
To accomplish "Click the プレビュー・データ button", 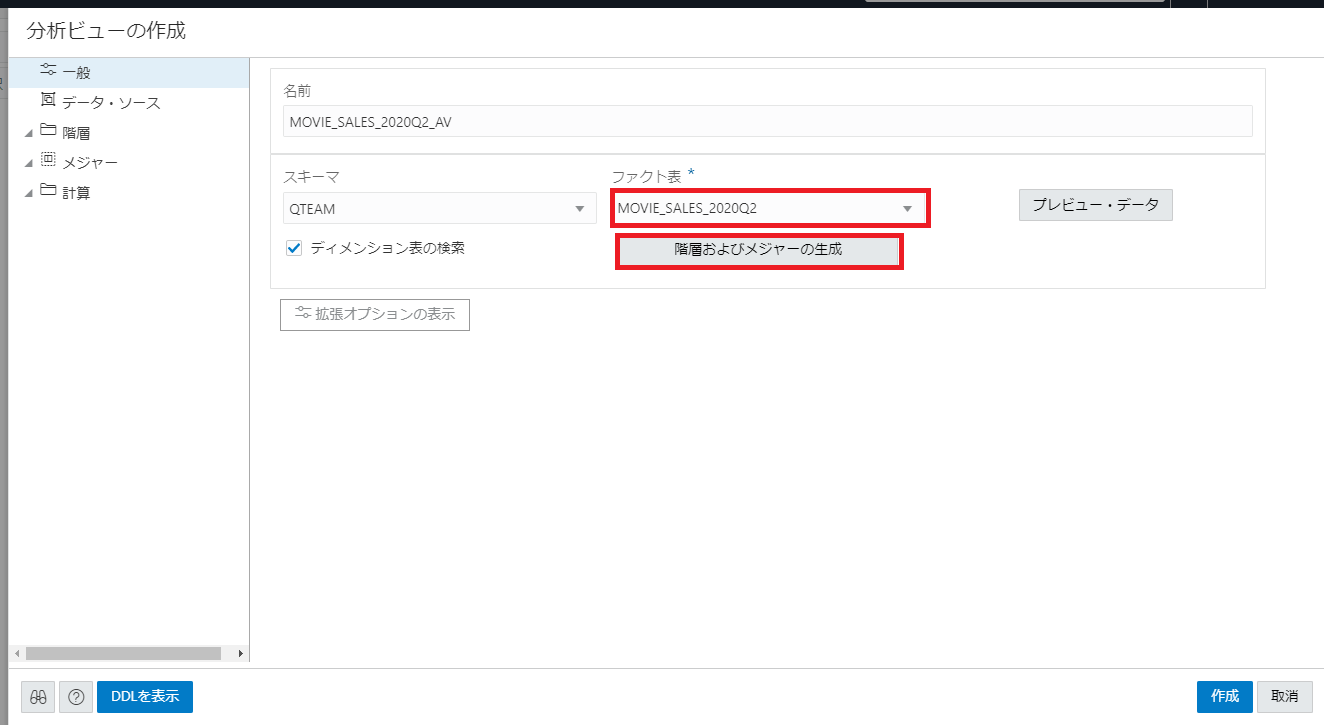I will point(1095,205).
